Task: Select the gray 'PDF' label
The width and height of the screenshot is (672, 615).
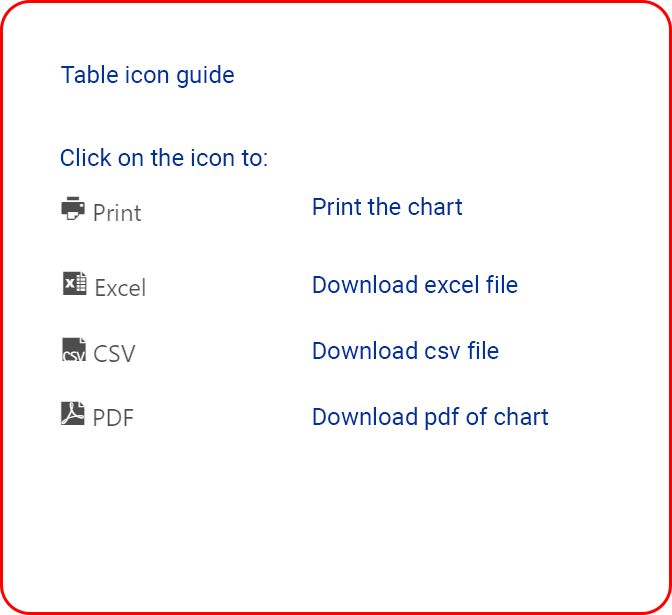Action: point(113,418)
